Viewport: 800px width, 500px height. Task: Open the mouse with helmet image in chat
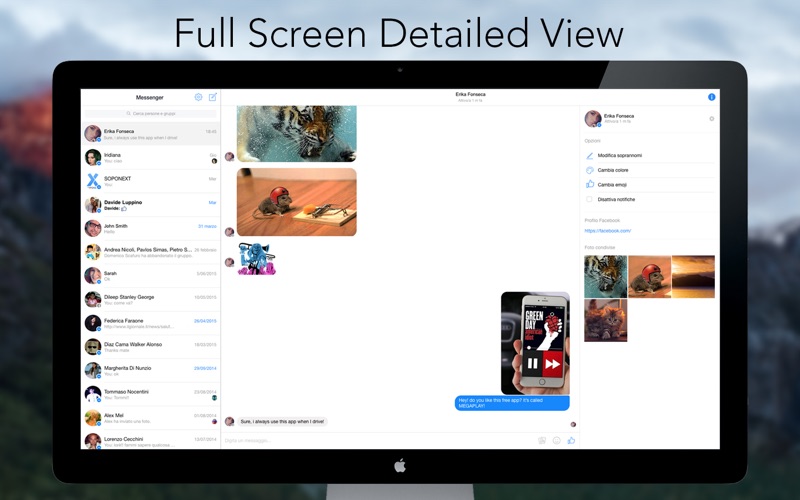(296, 202)
